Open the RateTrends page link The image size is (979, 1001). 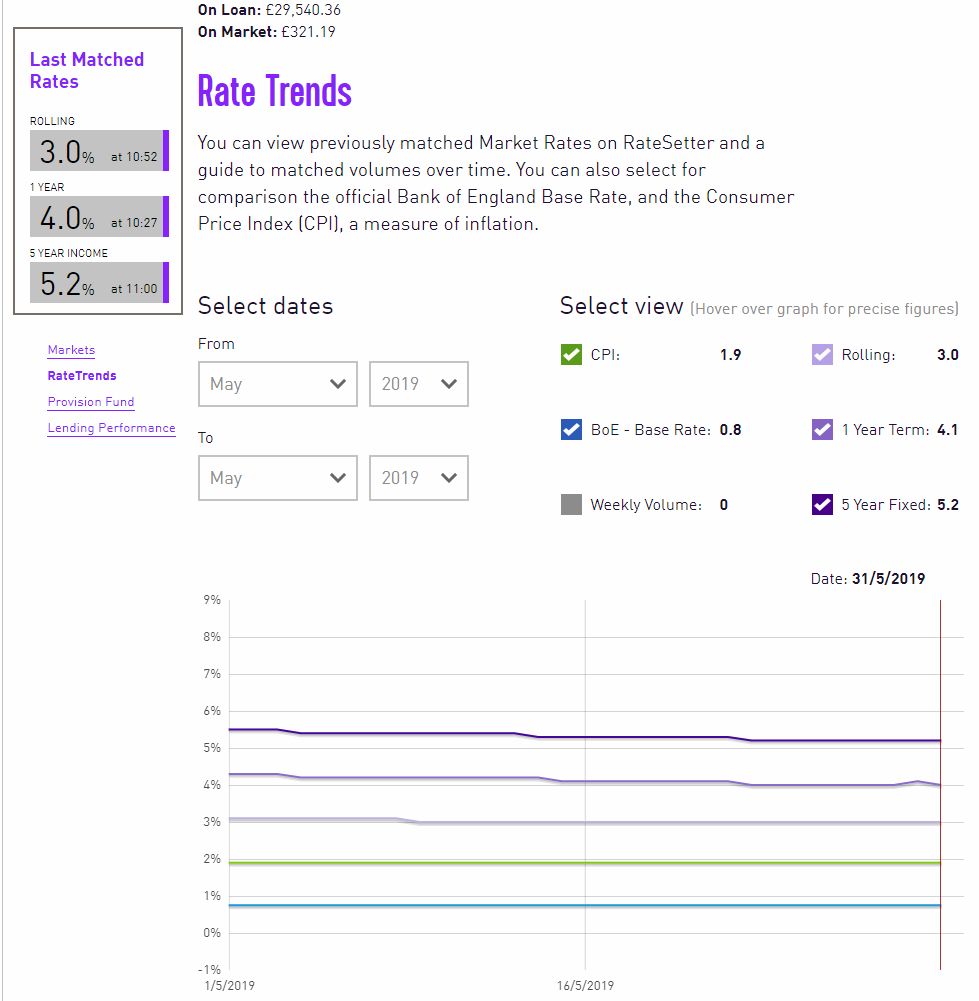82,376
